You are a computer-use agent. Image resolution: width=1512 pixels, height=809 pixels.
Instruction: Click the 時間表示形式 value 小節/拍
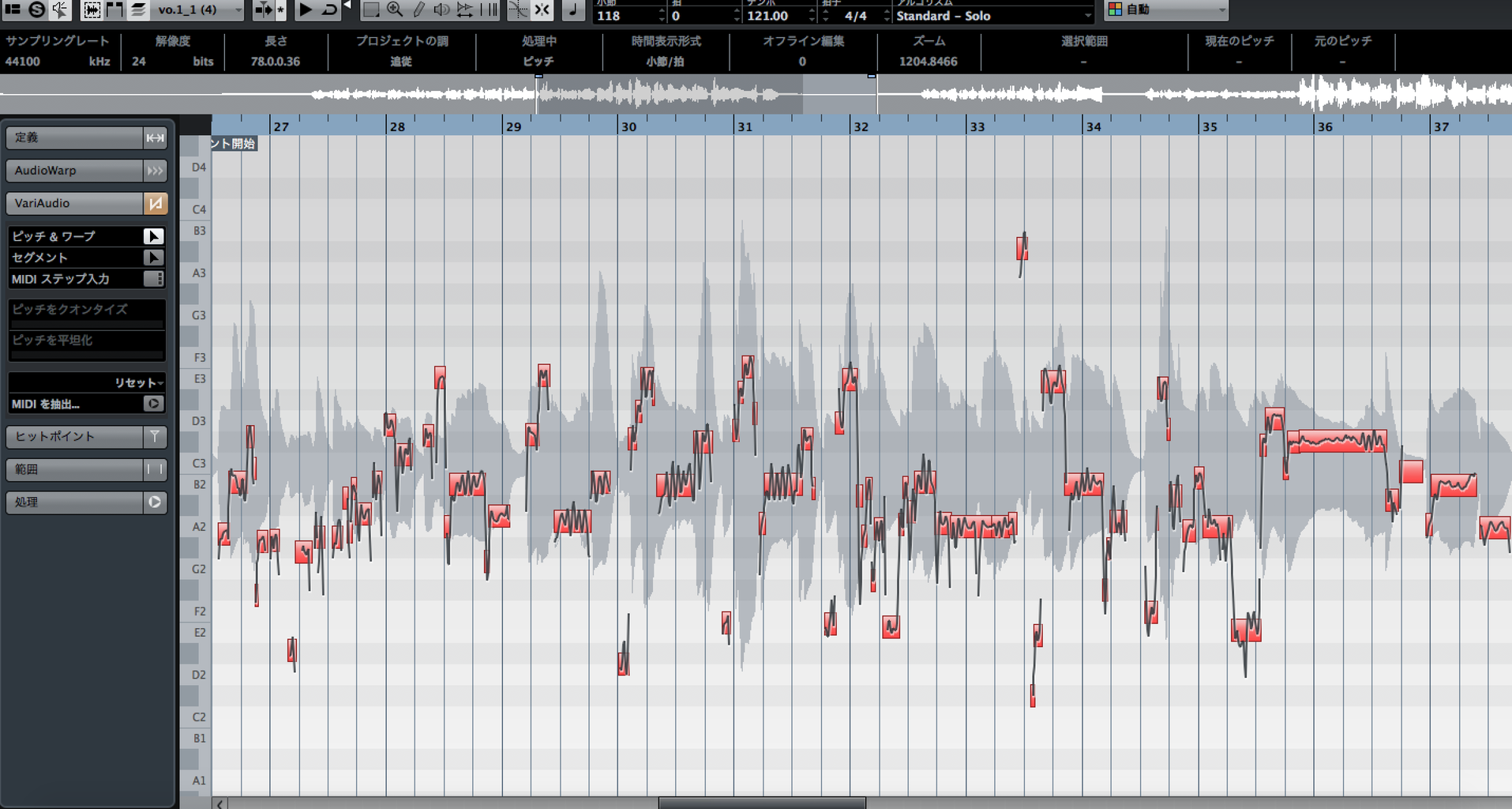665,62
